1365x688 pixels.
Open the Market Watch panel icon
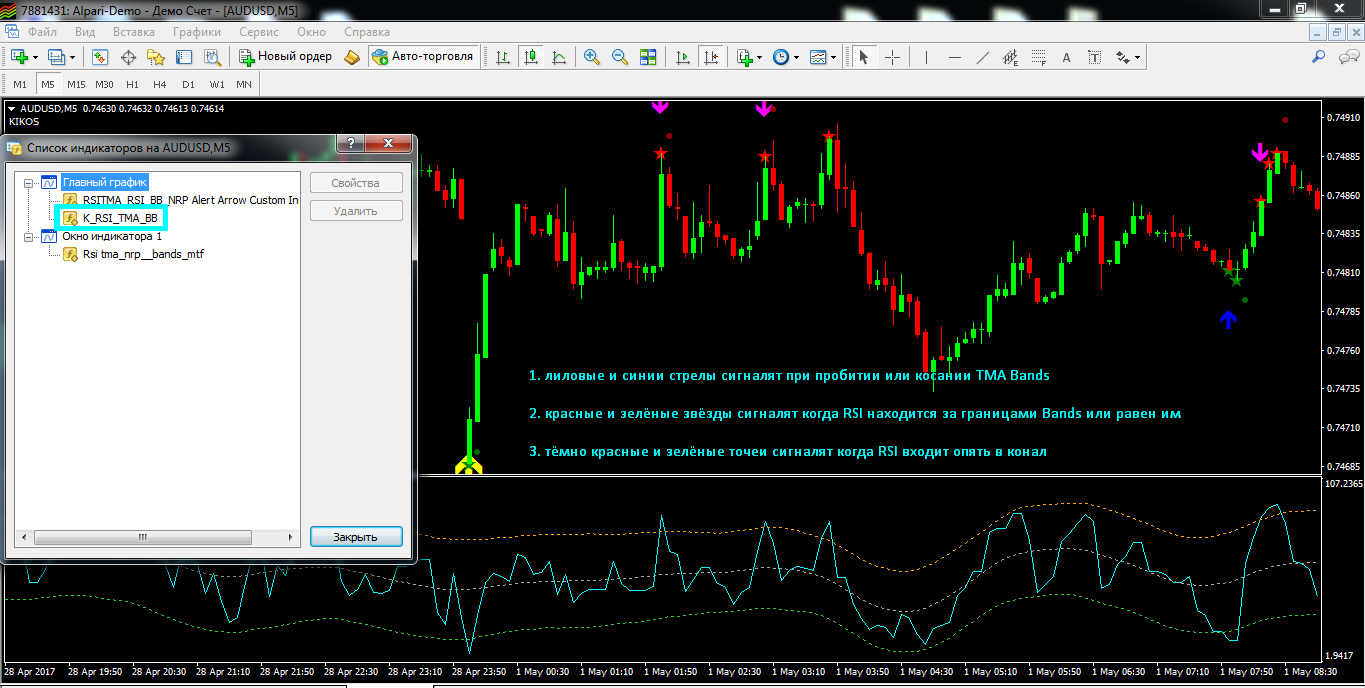[x=100, y=57]
